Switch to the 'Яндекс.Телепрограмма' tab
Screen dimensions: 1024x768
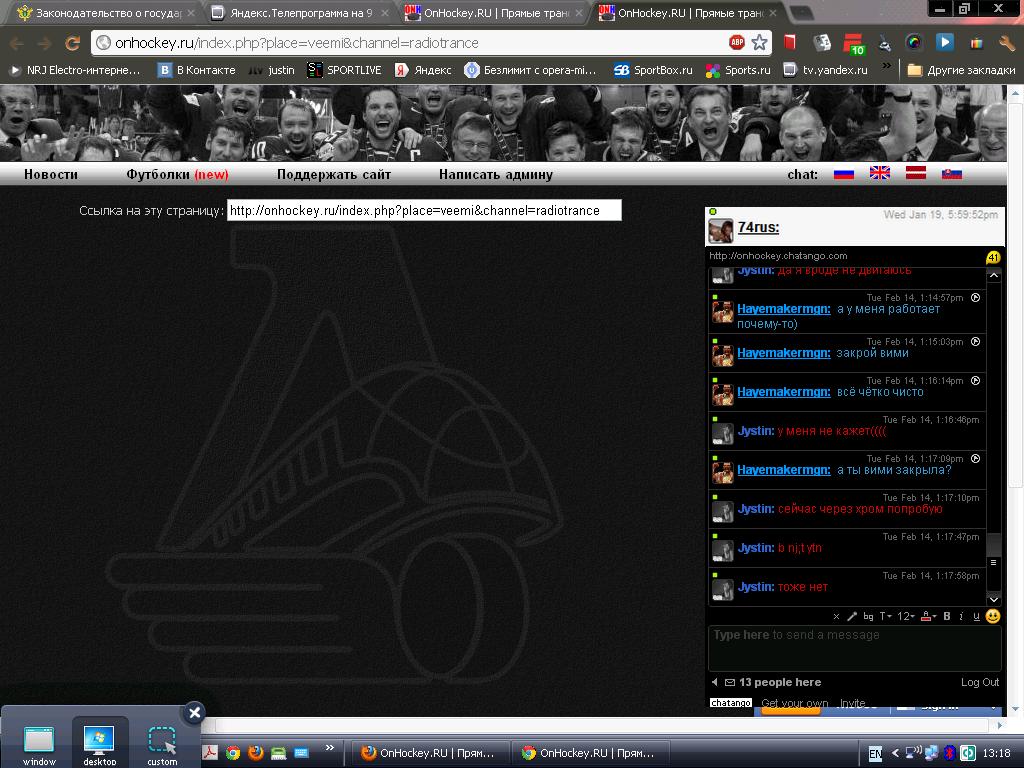click(300, 13)
